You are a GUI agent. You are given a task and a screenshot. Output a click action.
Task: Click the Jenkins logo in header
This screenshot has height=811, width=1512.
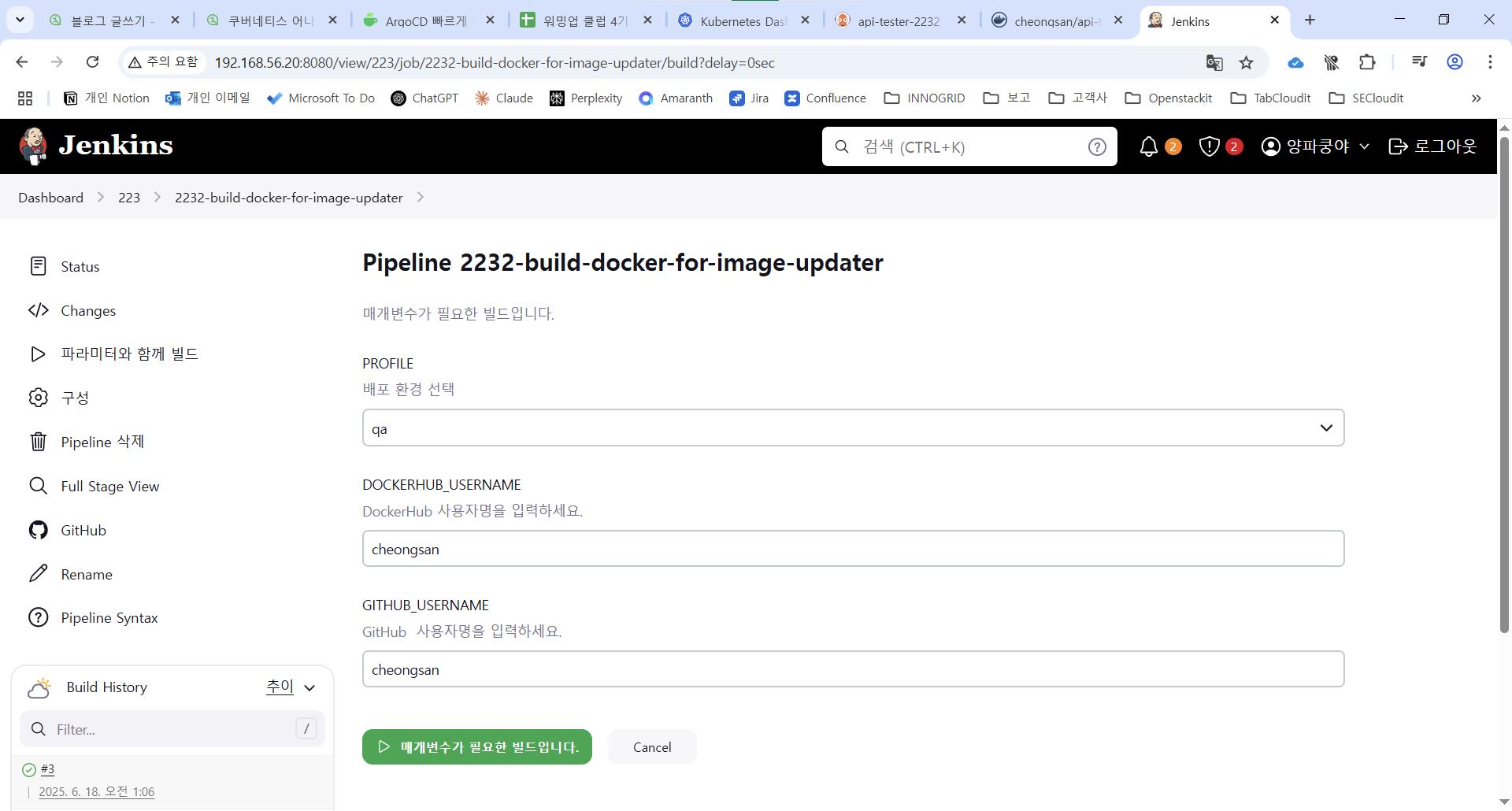(95, 146)
